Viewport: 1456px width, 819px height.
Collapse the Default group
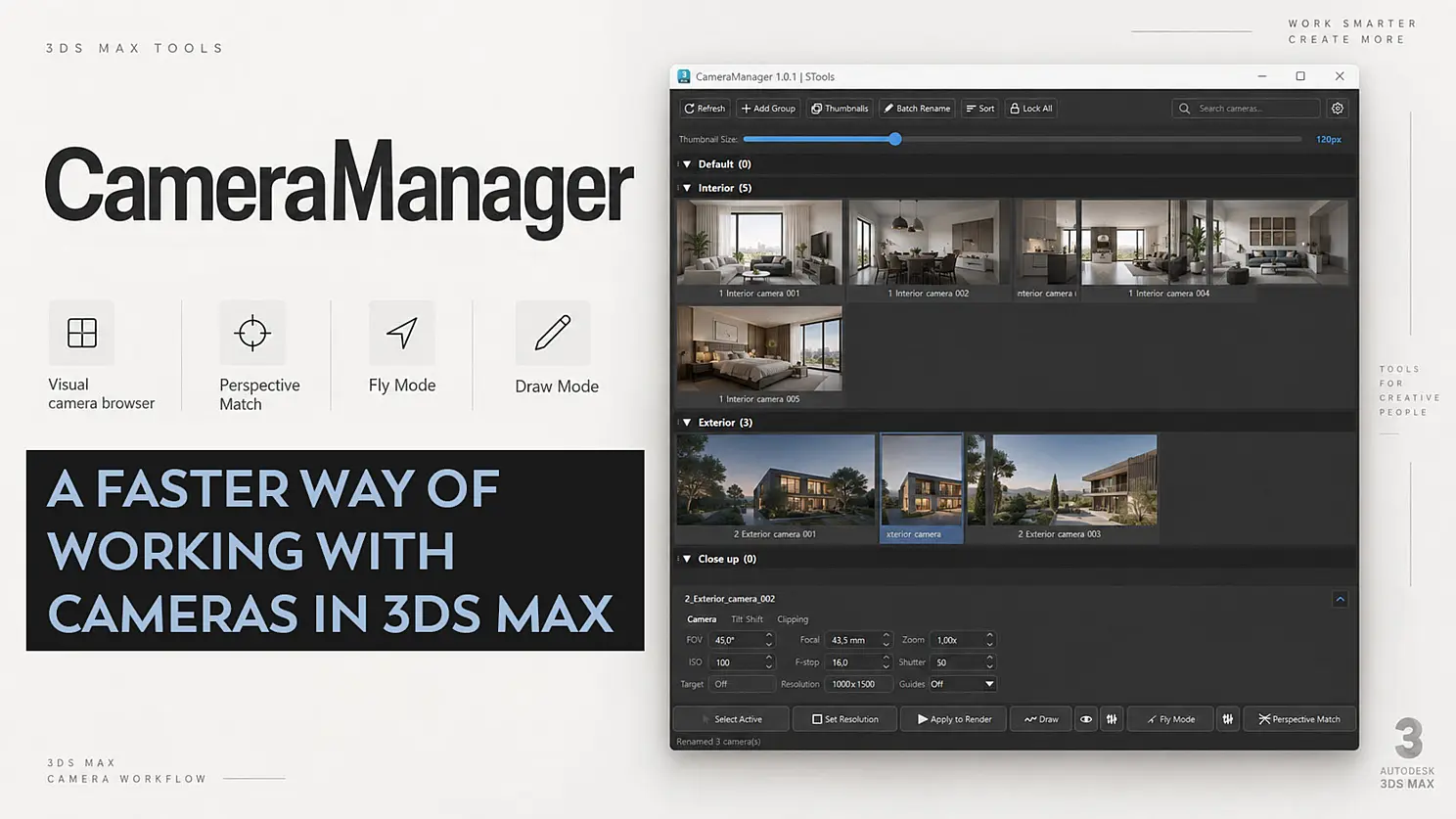tap(687, 164)
